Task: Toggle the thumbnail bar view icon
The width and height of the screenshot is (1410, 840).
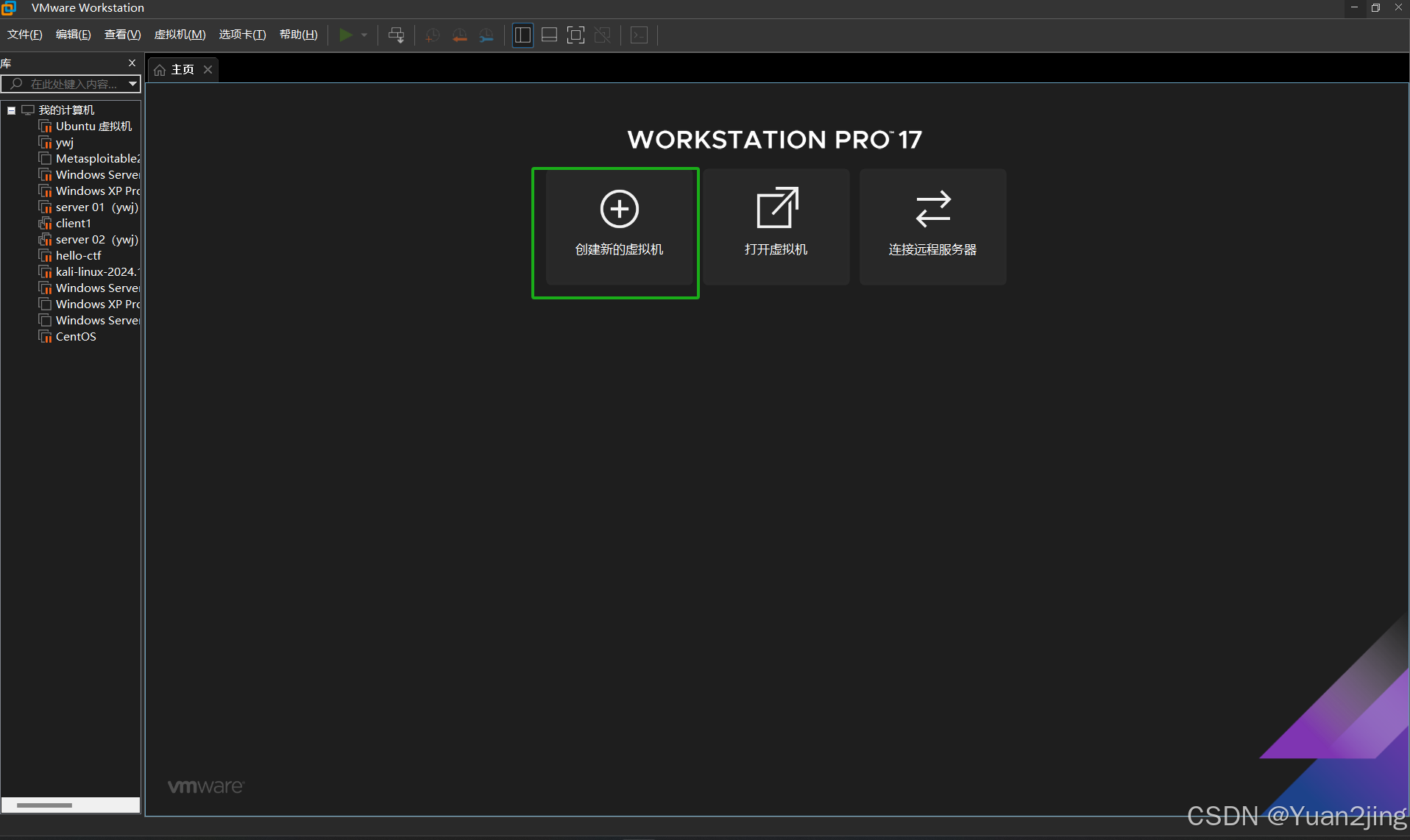Action: pyautogui.click(x=549, y=35)
